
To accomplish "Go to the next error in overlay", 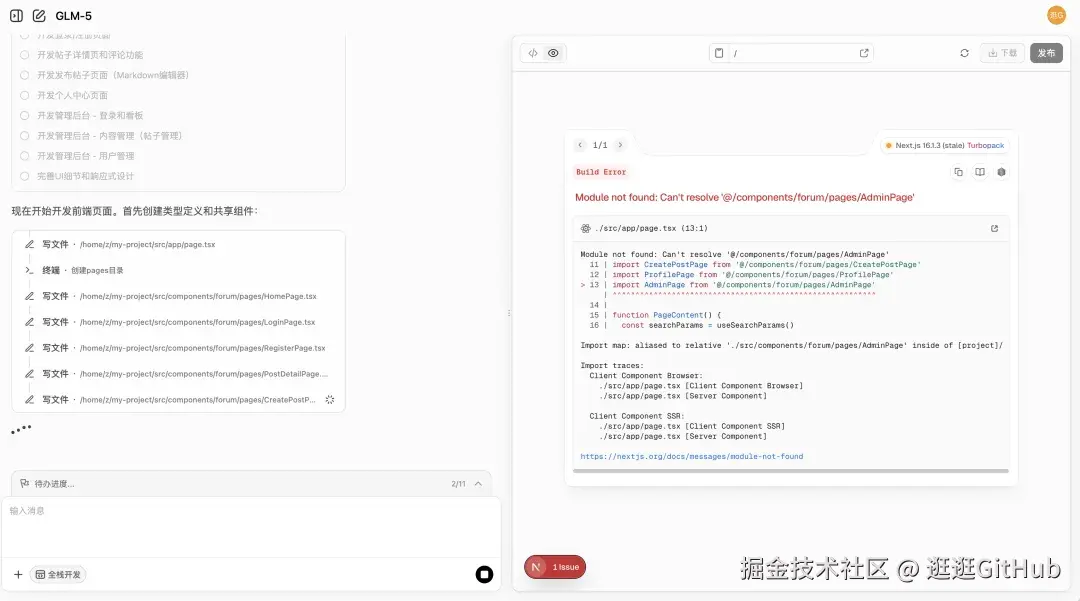I will 620,145.
